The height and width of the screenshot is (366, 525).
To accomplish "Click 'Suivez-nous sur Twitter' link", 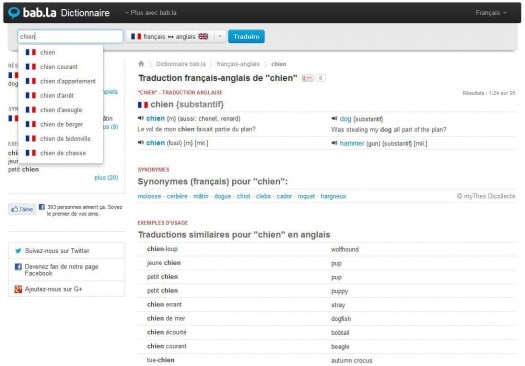I will point(57,250).
